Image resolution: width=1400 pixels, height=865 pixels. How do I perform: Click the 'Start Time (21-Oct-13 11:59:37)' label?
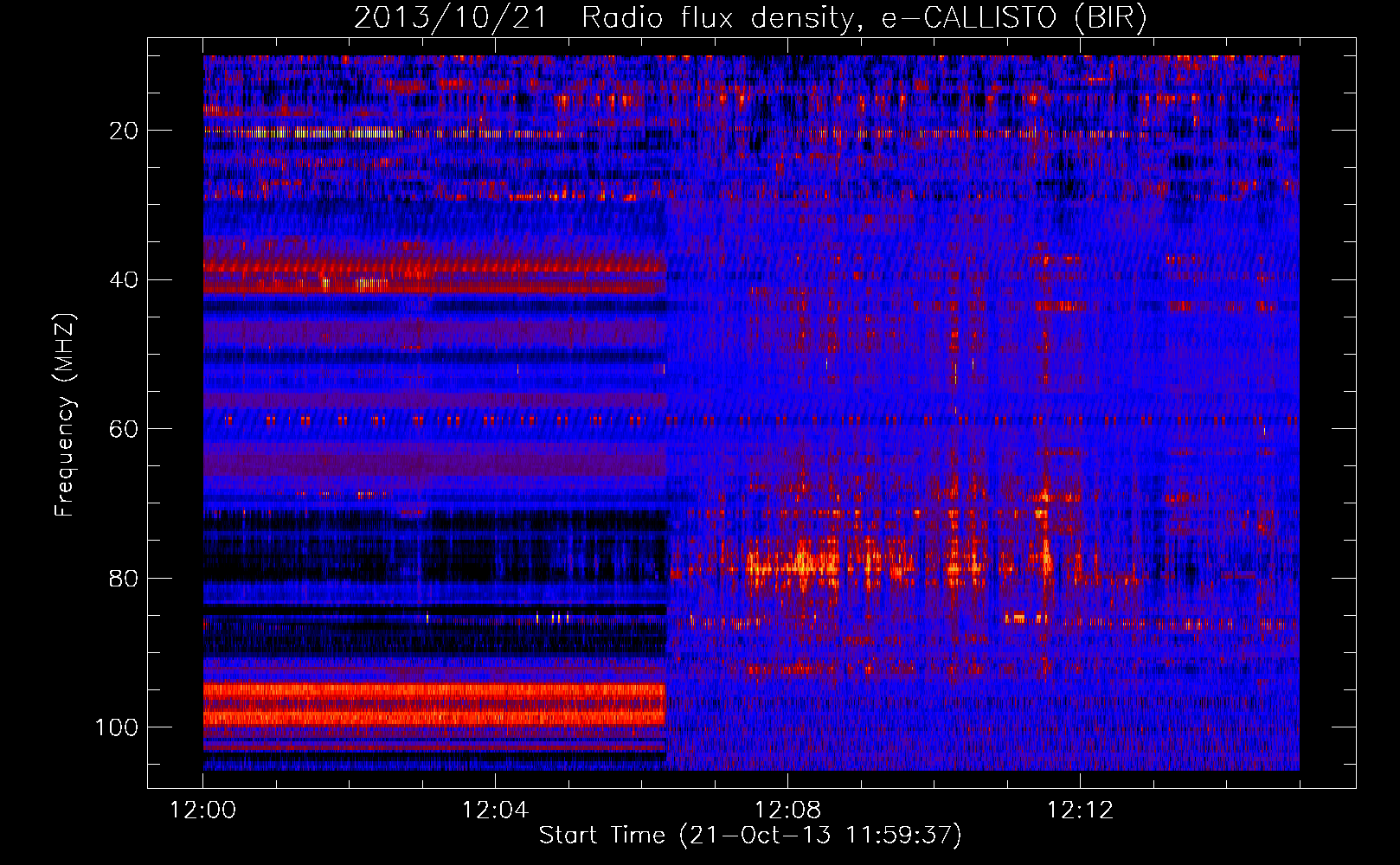[750, 836]
